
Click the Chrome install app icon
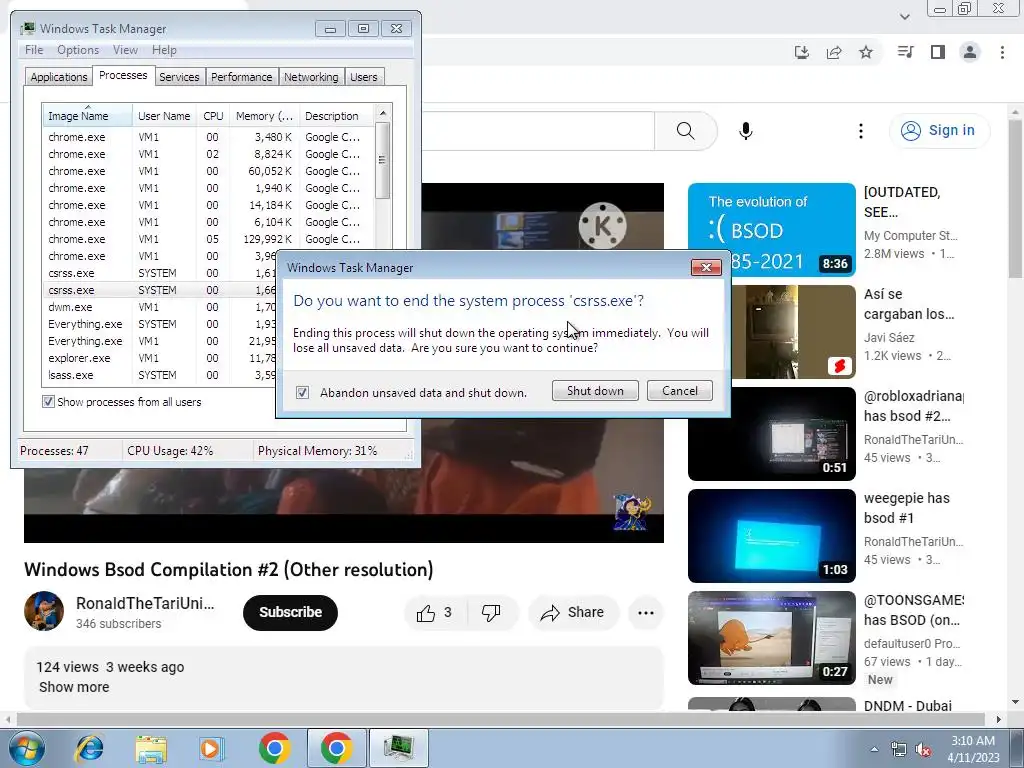[802, 52]
